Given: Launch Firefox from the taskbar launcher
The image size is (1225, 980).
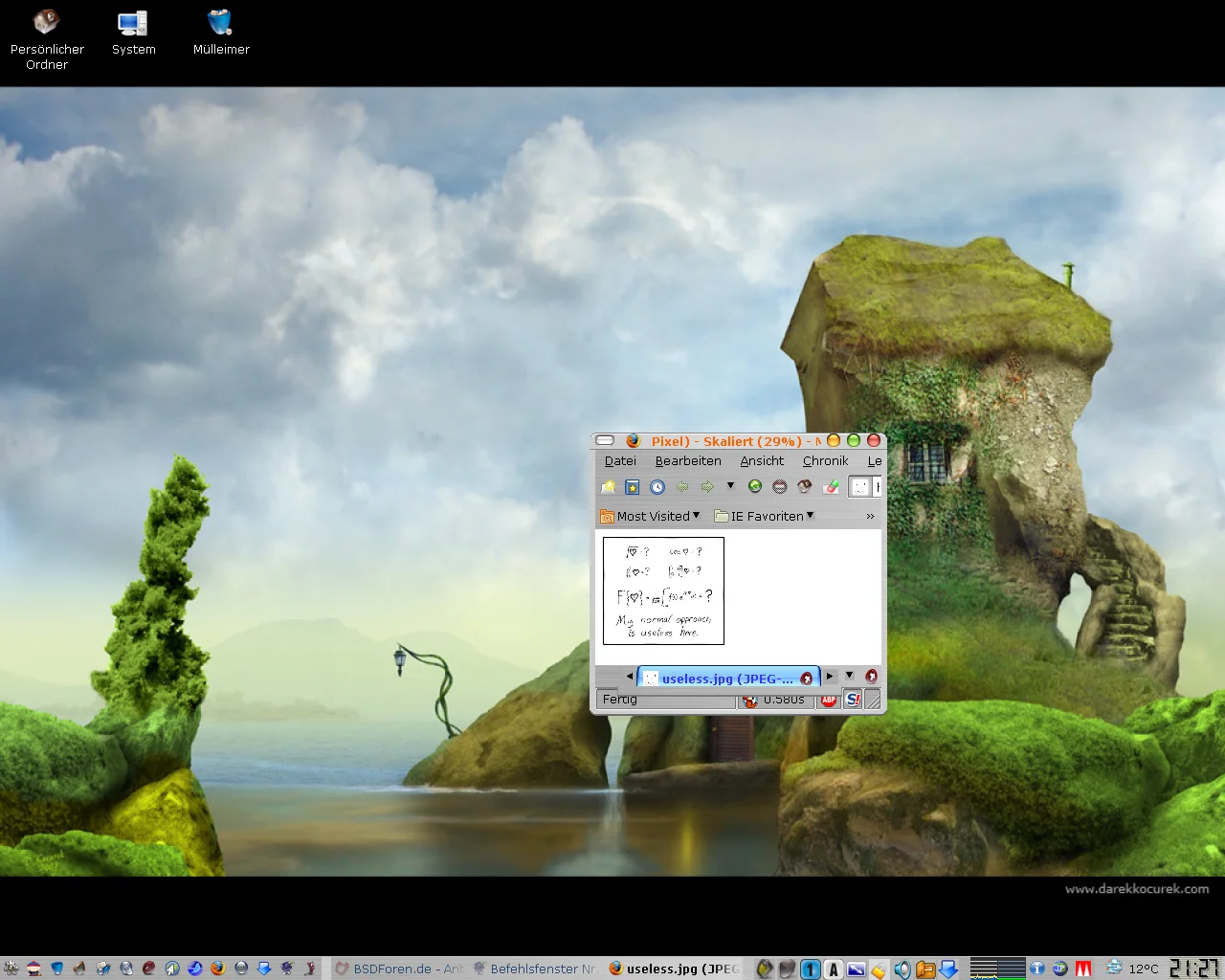Looking at the screenshot, I should coord(218,969).
